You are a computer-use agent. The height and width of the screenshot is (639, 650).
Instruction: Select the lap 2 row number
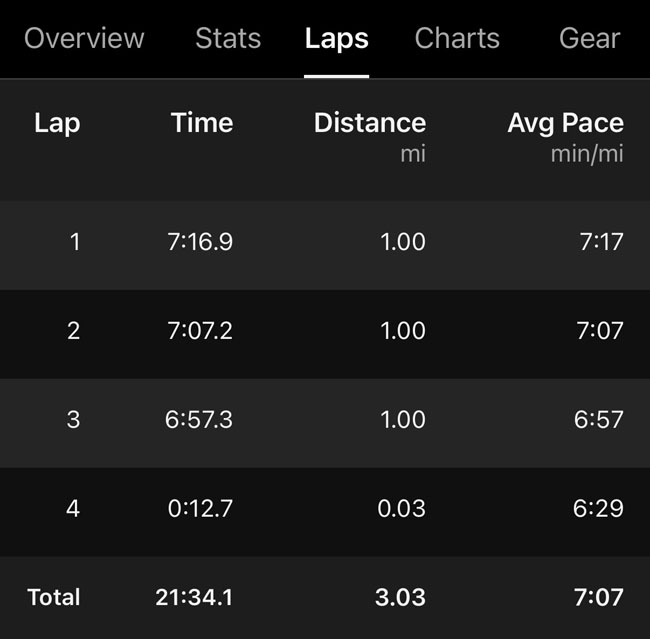(x=73, y=331)
